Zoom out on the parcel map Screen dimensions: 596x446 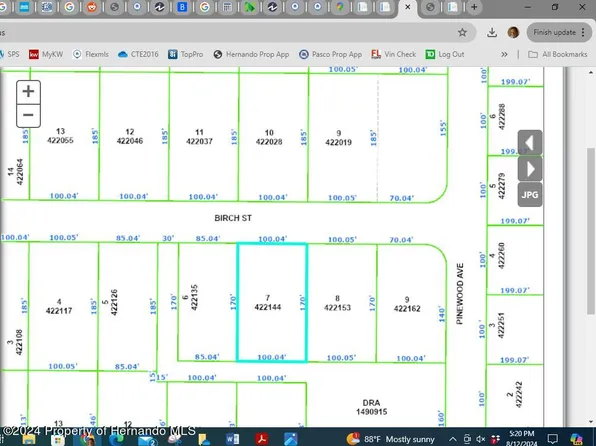(29, 115)
